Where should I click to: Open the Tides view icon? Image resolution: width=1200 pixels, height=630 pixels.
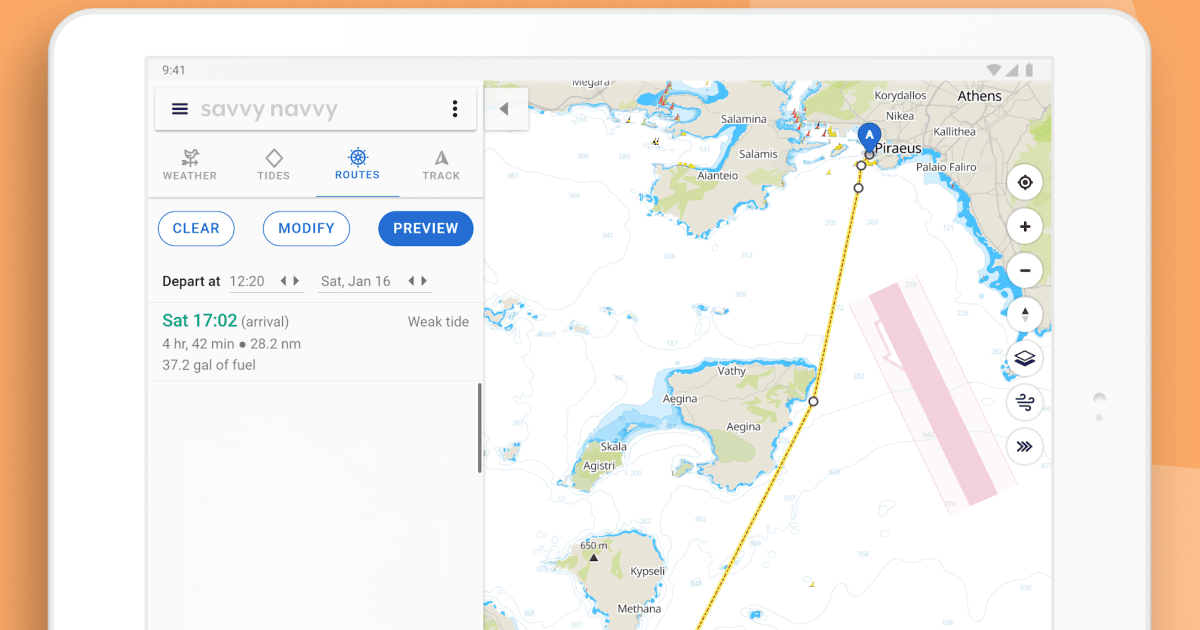tap(273, 163)
